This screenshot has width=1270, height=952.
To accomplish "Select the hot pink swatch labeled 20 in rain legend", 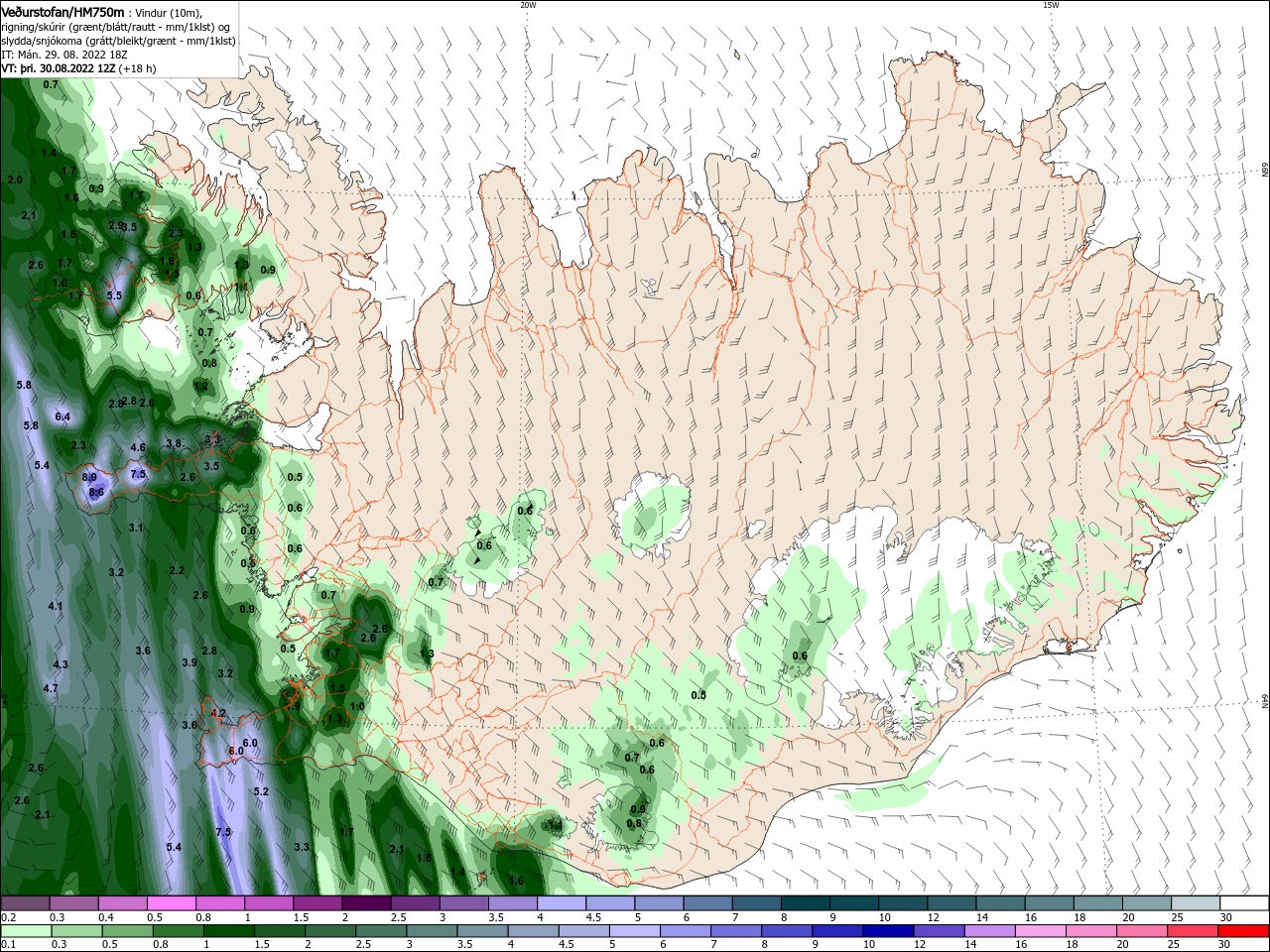I will click(x=1144, y=931).
